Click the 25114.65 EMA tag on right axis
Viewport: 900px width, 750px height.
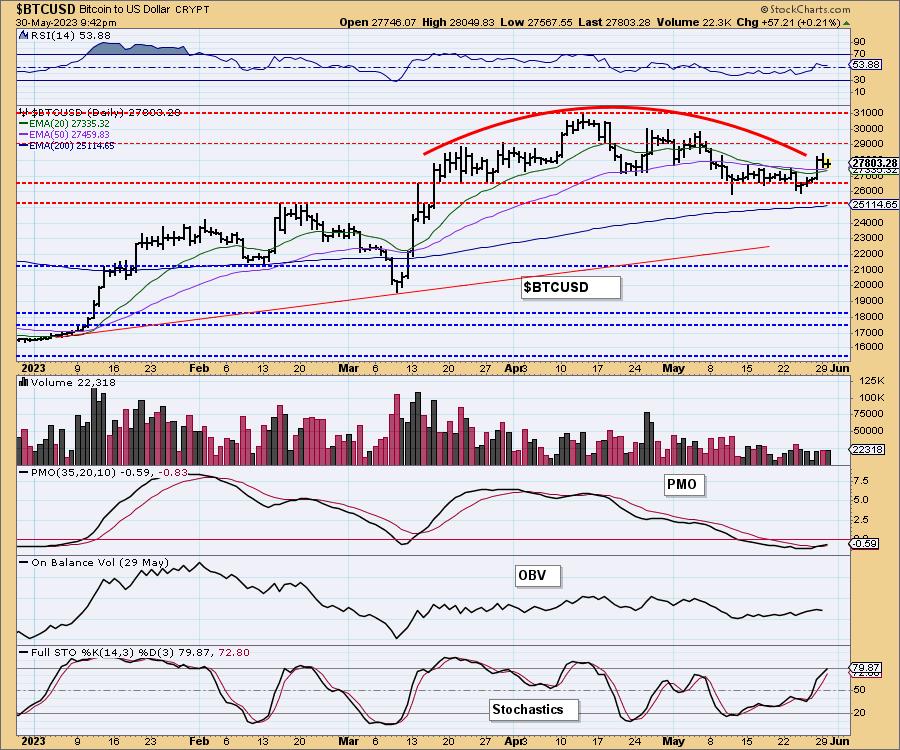click(x=875, y=204)
